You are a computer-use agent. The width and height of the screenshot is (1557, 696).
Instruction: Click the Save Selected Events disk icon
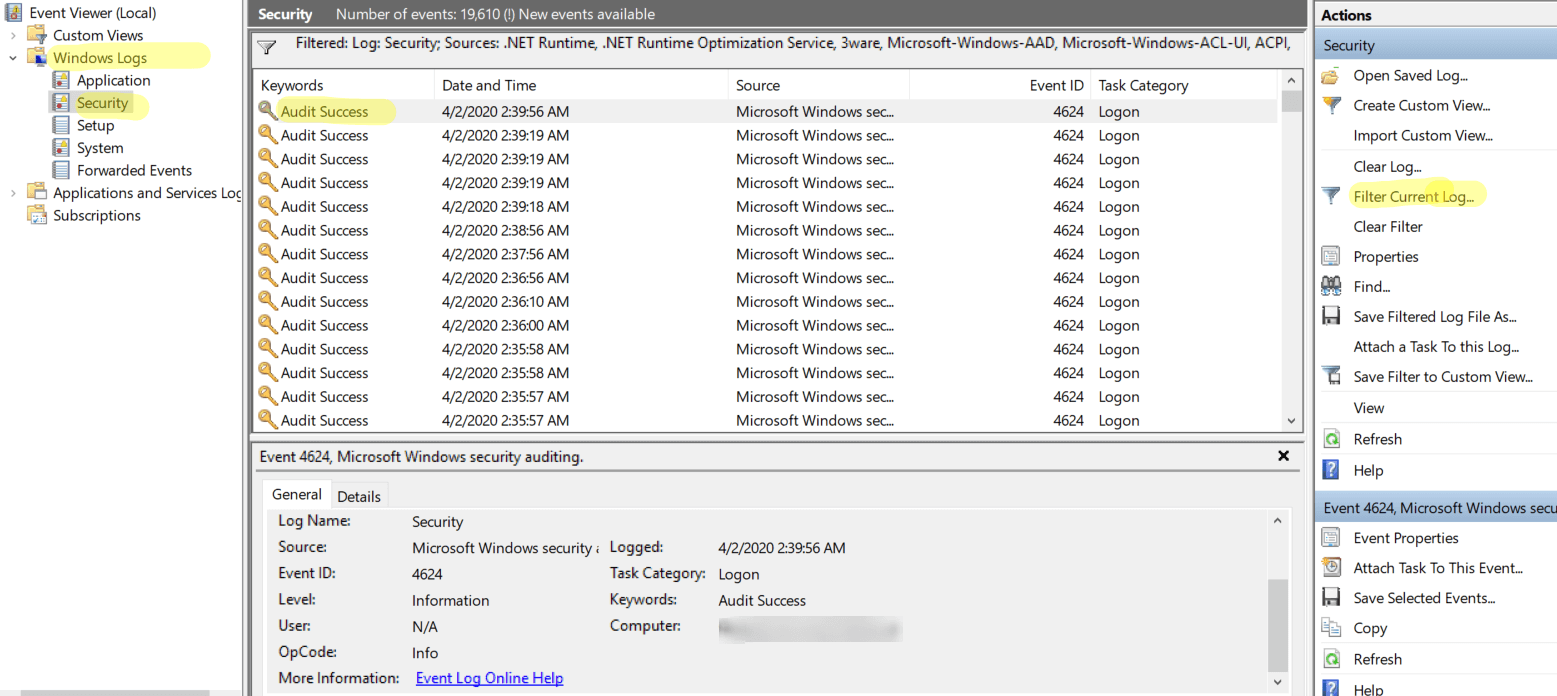coord(1331,597)
